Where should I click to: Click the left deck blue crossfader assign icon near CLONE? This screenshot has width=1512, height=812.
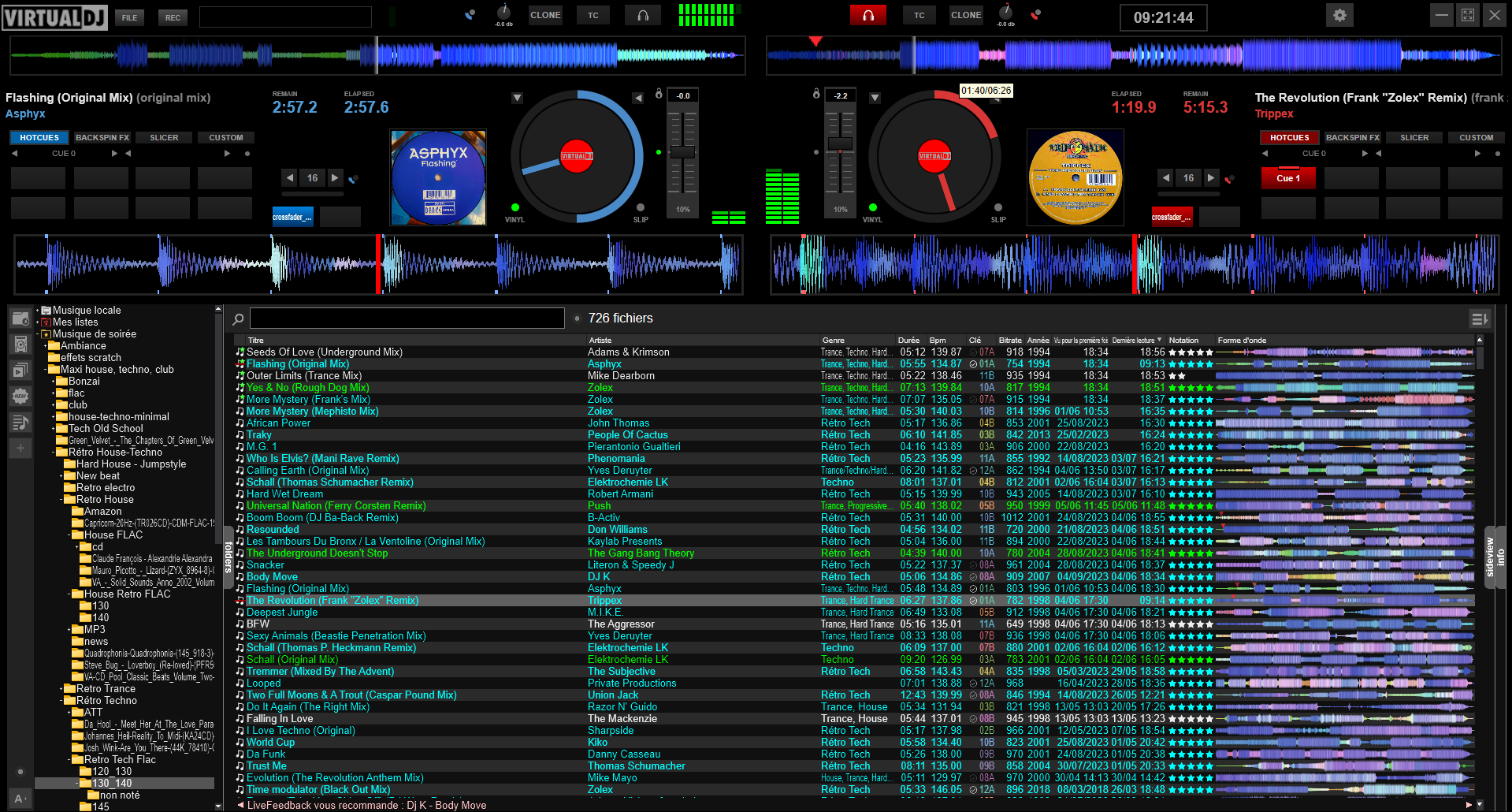tap(470, 15)
